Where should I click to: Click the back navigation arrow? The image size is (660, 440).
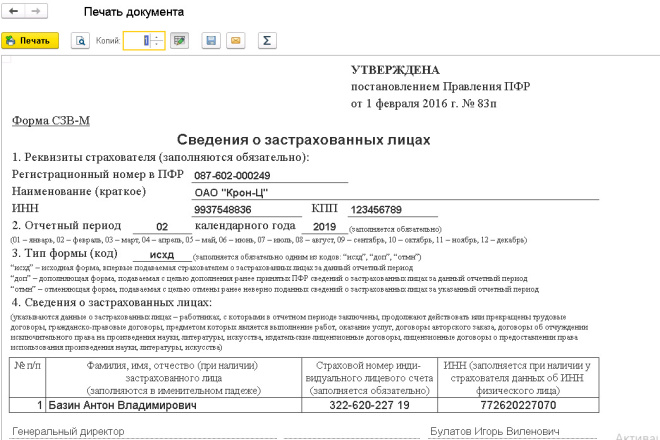(x=14, y=11)
